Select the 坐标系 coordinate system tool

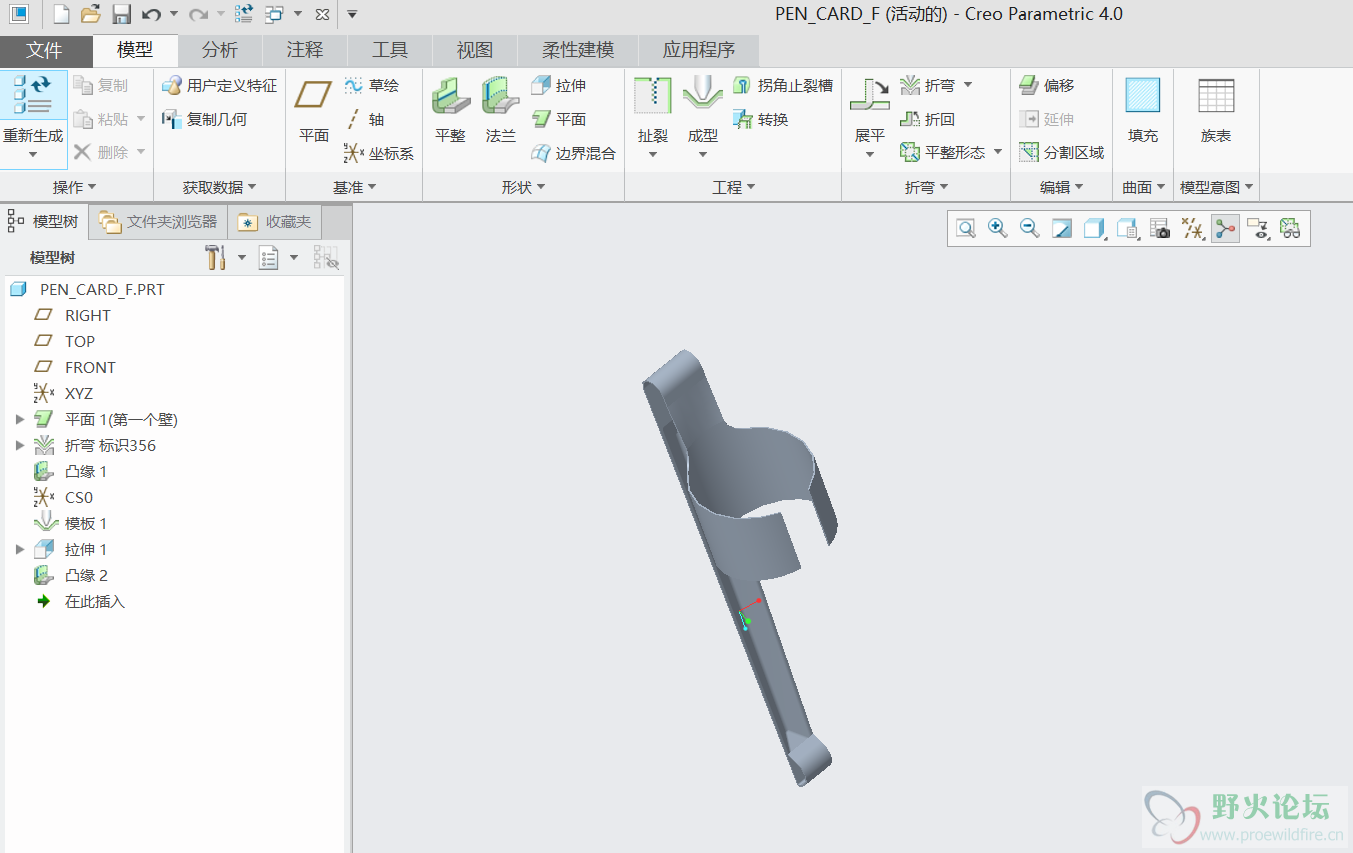coord(378,153)
